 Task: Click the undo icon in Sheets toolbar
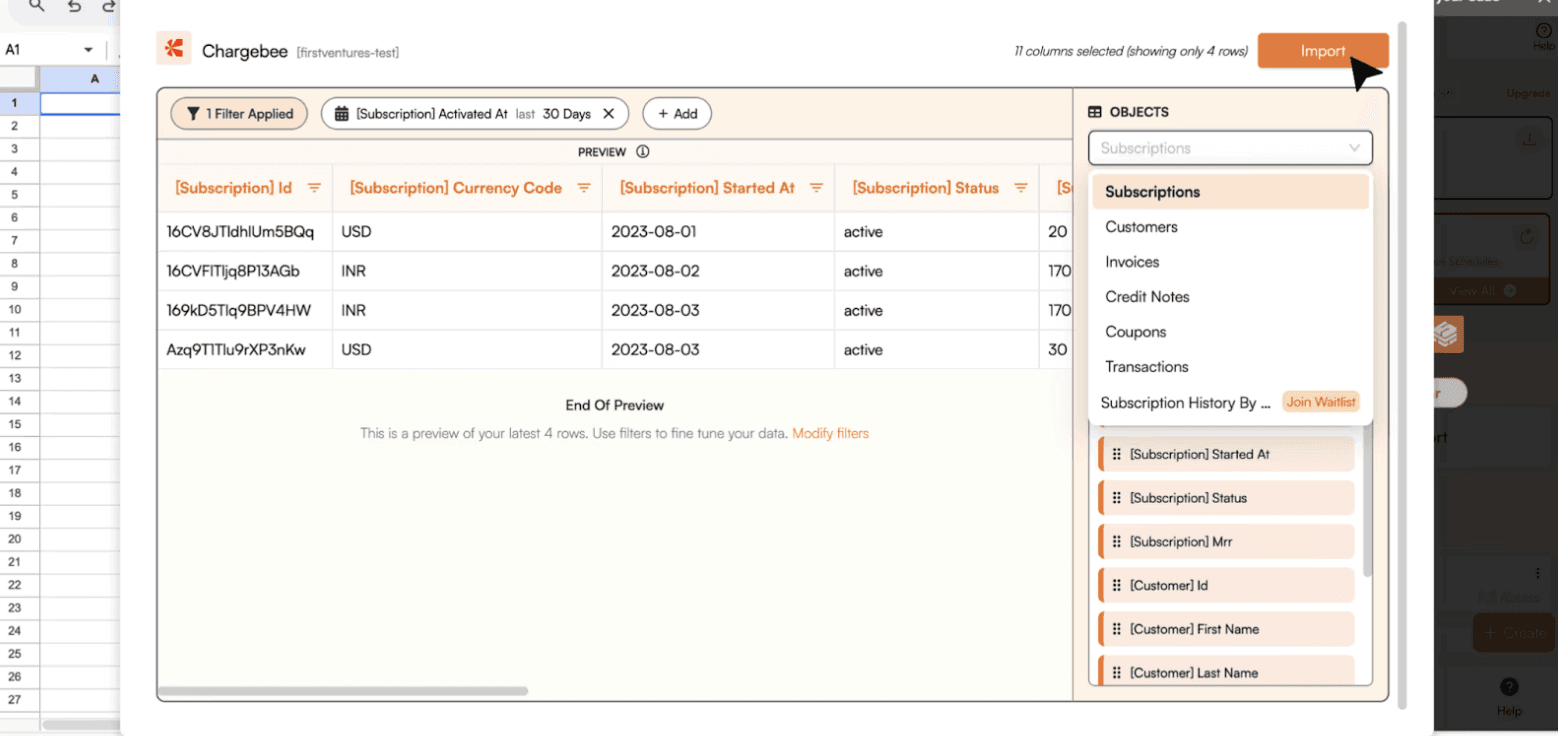coord(74,6)
